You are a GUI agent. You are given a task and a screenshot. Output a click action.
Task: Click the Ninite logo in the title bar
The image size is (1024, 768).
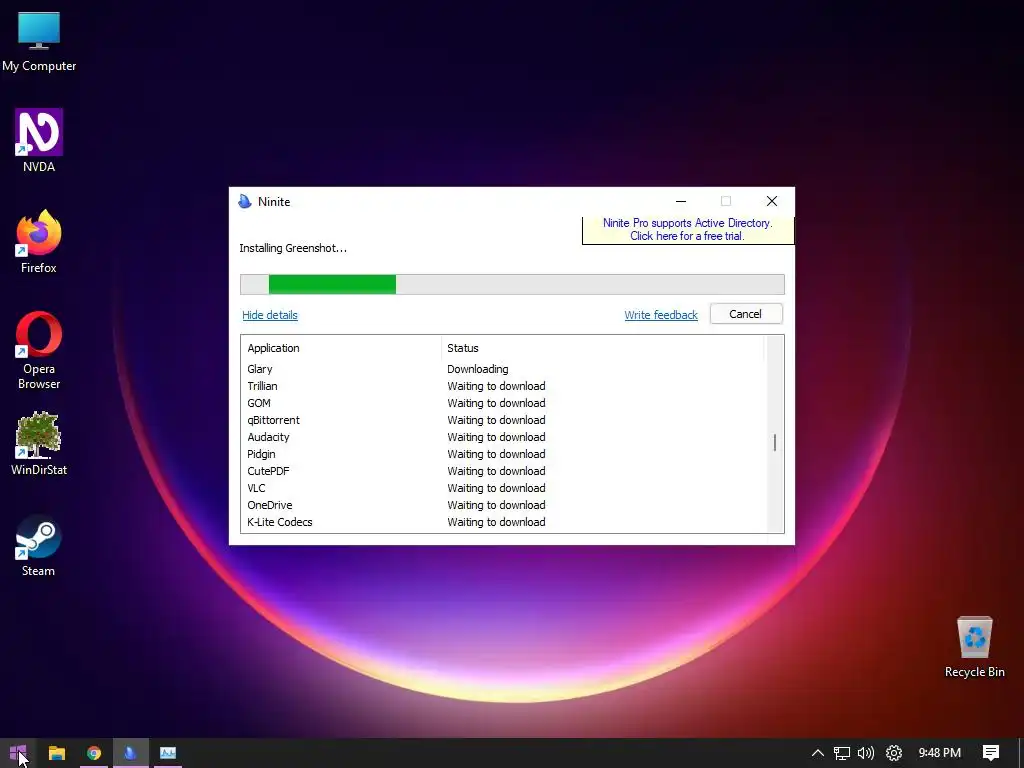pyautogui.click(x=245, y=201)
